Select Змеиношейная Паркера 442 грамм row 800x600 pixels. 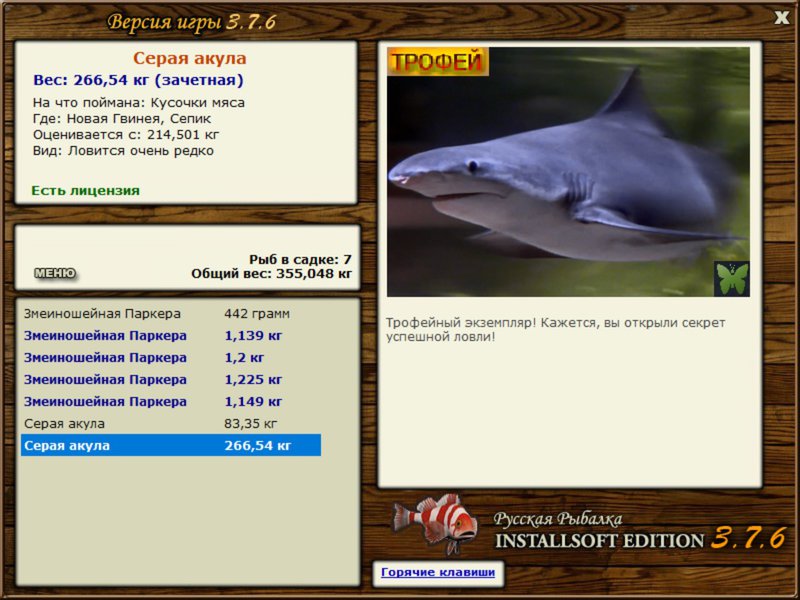coord(171,313)
